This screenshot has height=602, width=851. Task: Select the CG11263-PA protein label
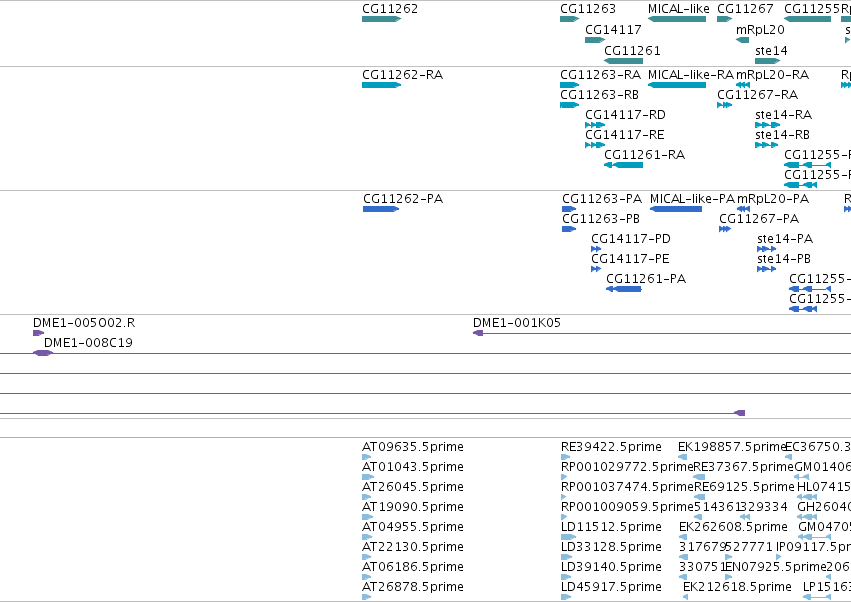(x=602, y=199)
